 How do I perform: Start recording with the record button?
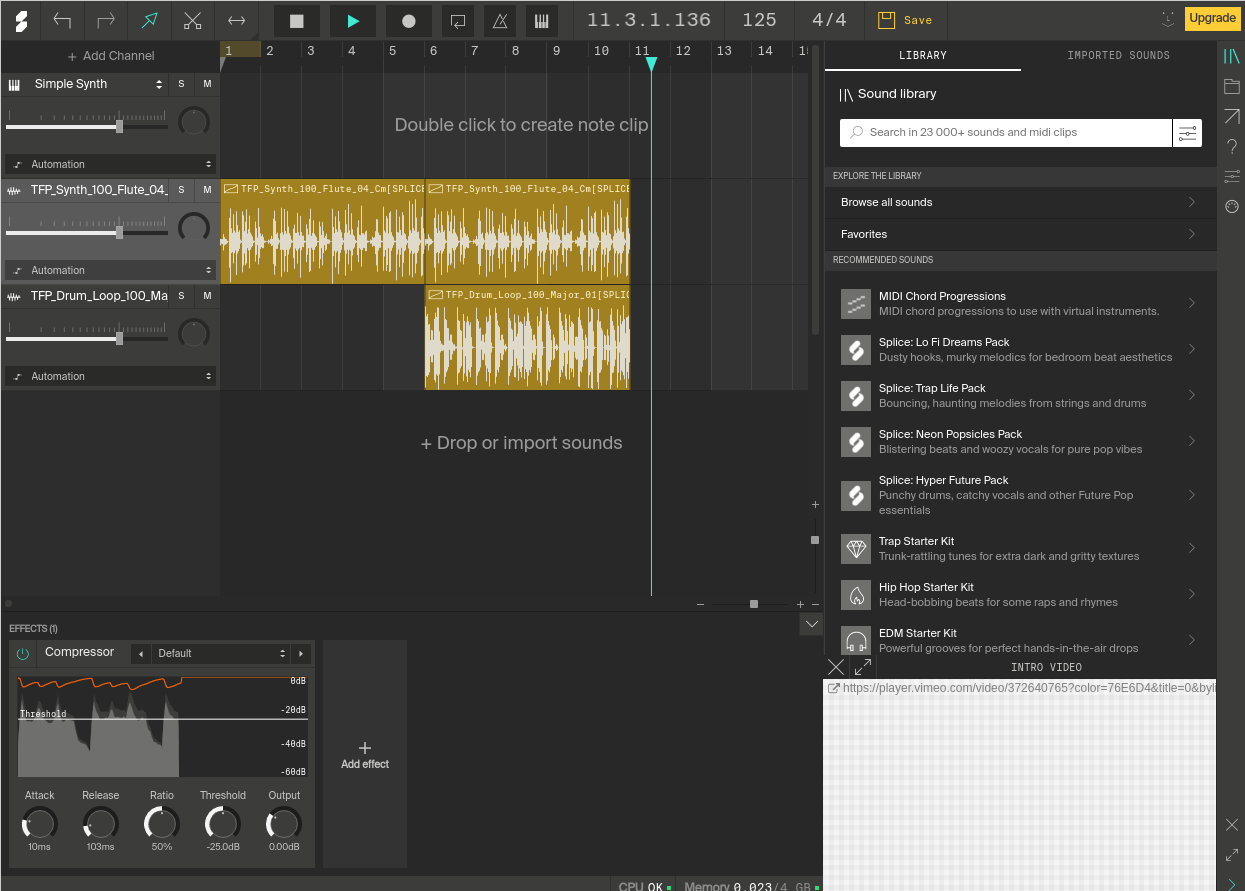(409, 20)
